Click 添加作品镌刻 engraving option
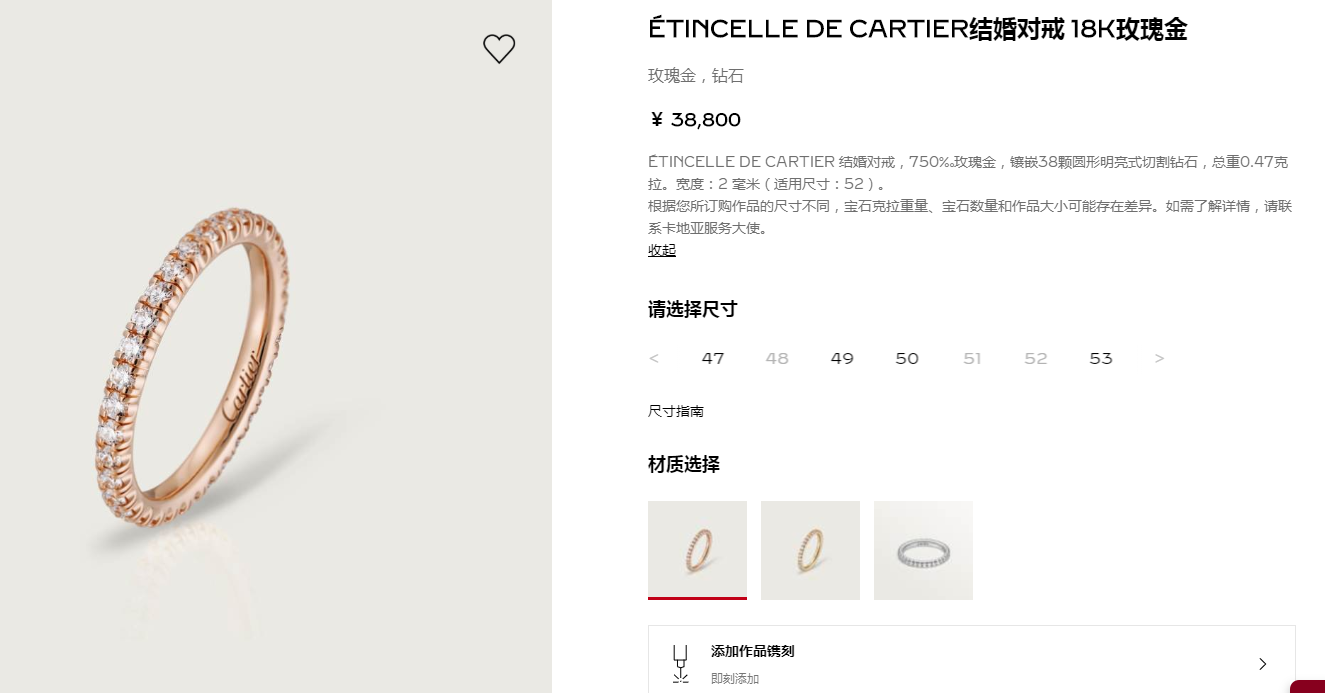 coord(753,651)
